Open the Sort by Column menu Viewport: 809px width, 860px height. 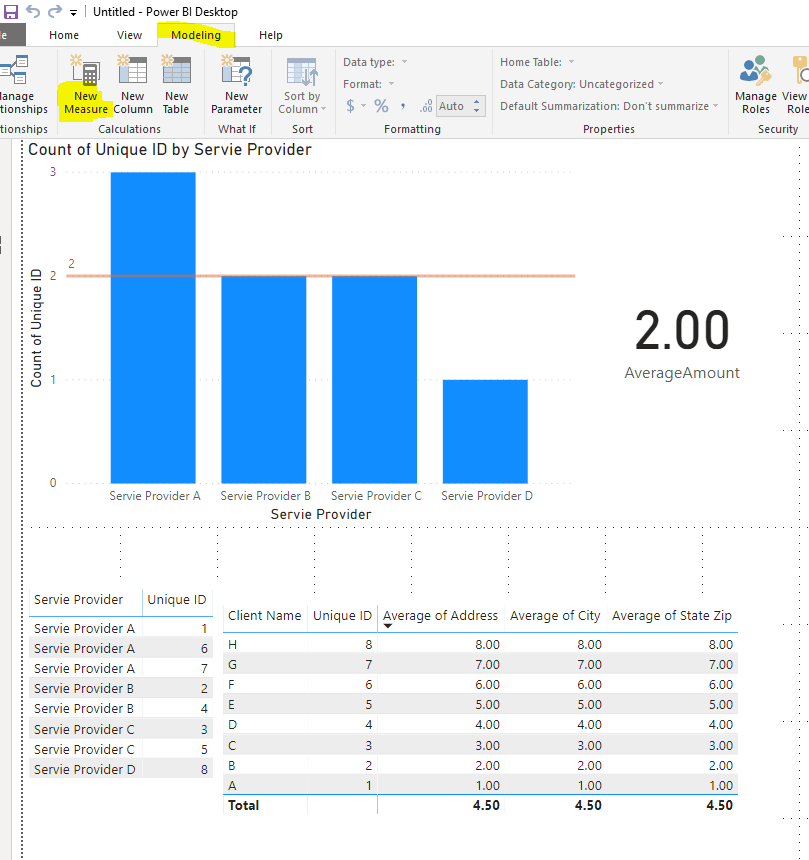(x=302, y=85)
